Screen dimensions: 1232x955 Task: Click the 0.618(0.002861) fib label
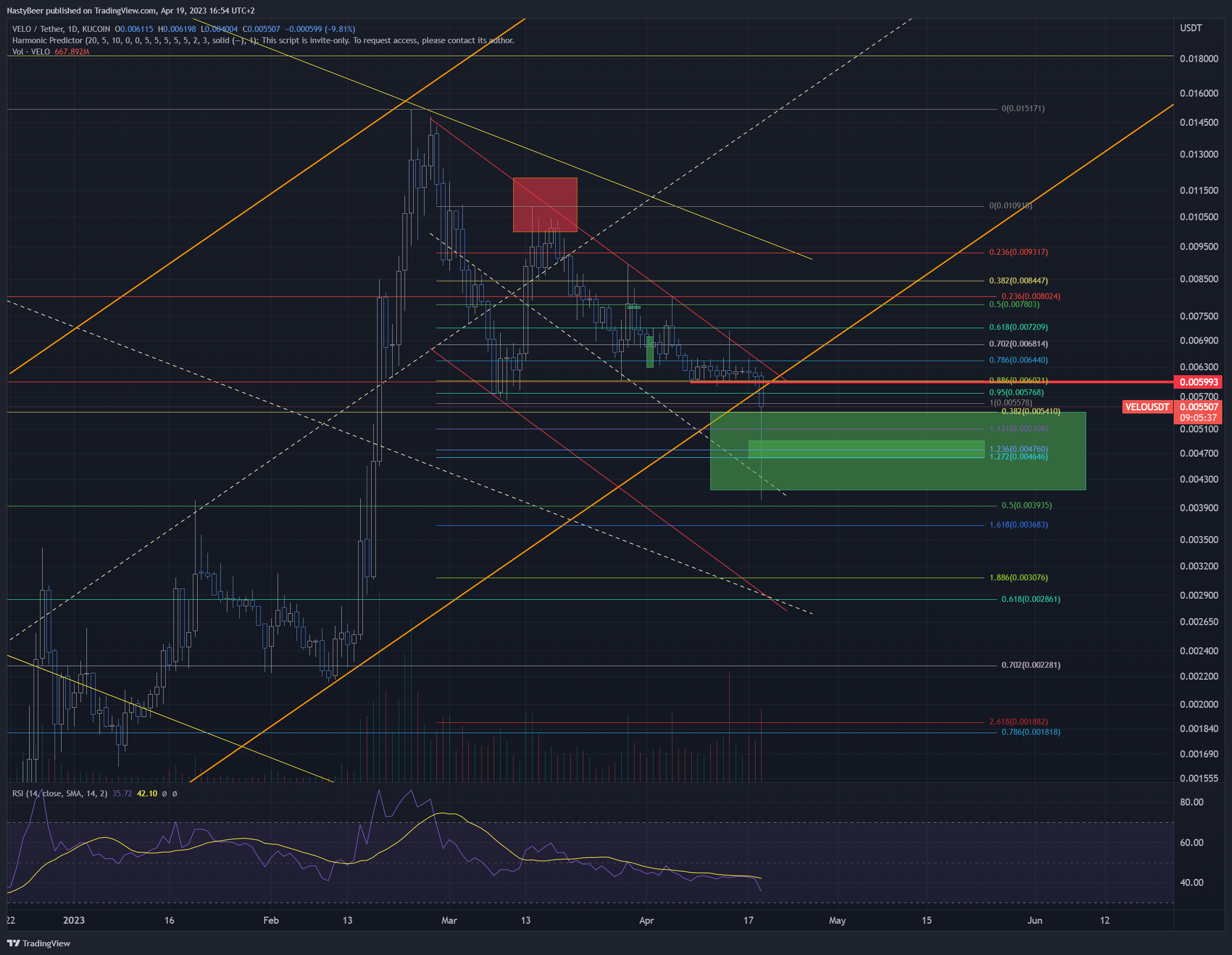(1031, 599)
